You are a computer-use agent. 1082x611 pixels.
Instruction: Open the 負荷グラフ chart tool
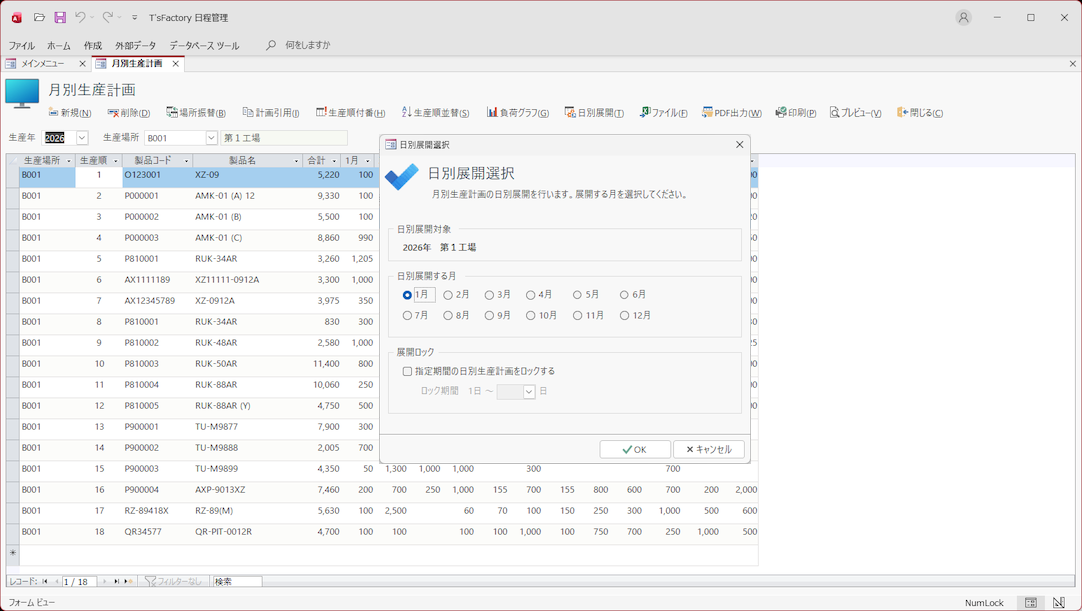pyautogui.click(x=492, y=113)
